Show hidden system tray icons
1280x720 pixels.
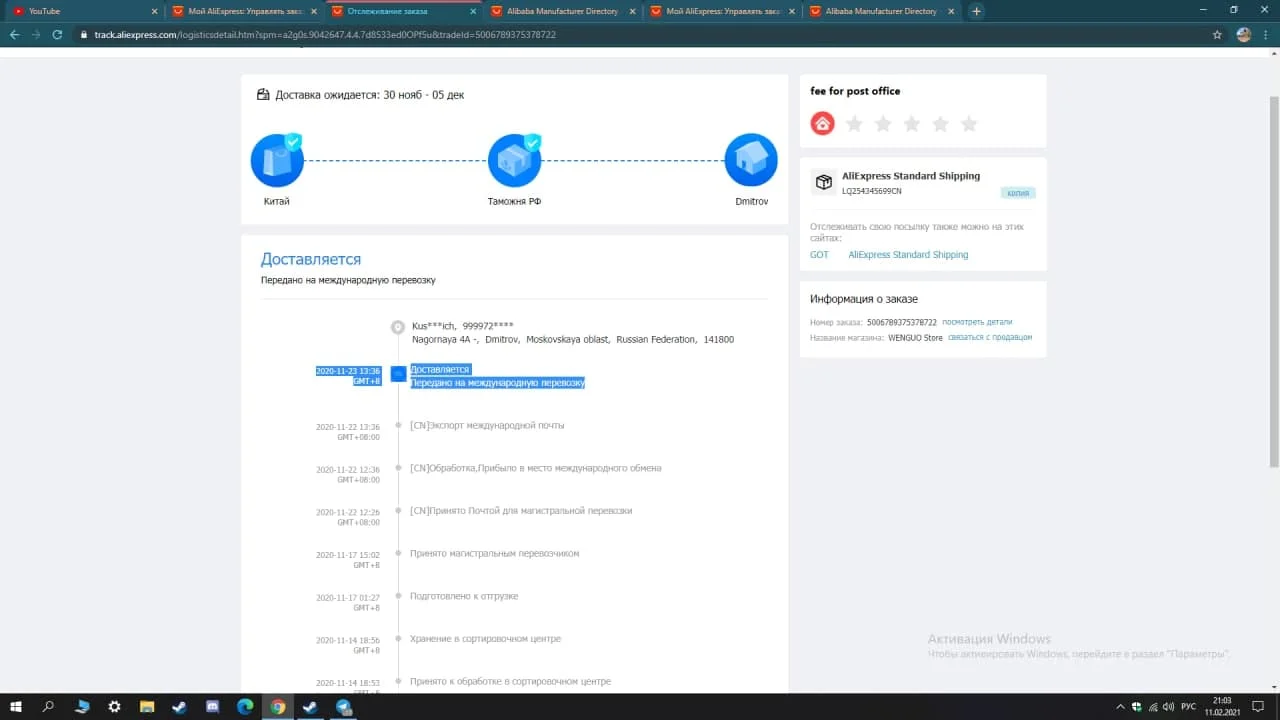click(1120, 707)
